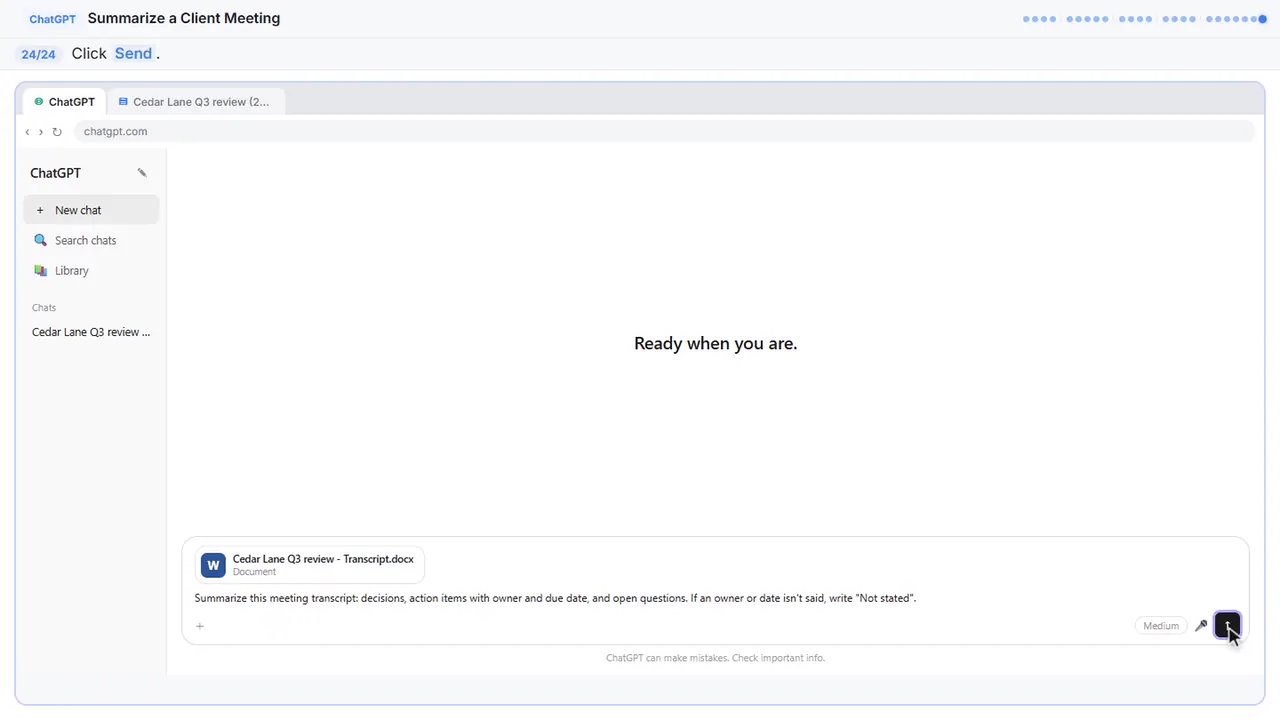
Task: Open Search chats in the sidebar
Action: point(91,240)
